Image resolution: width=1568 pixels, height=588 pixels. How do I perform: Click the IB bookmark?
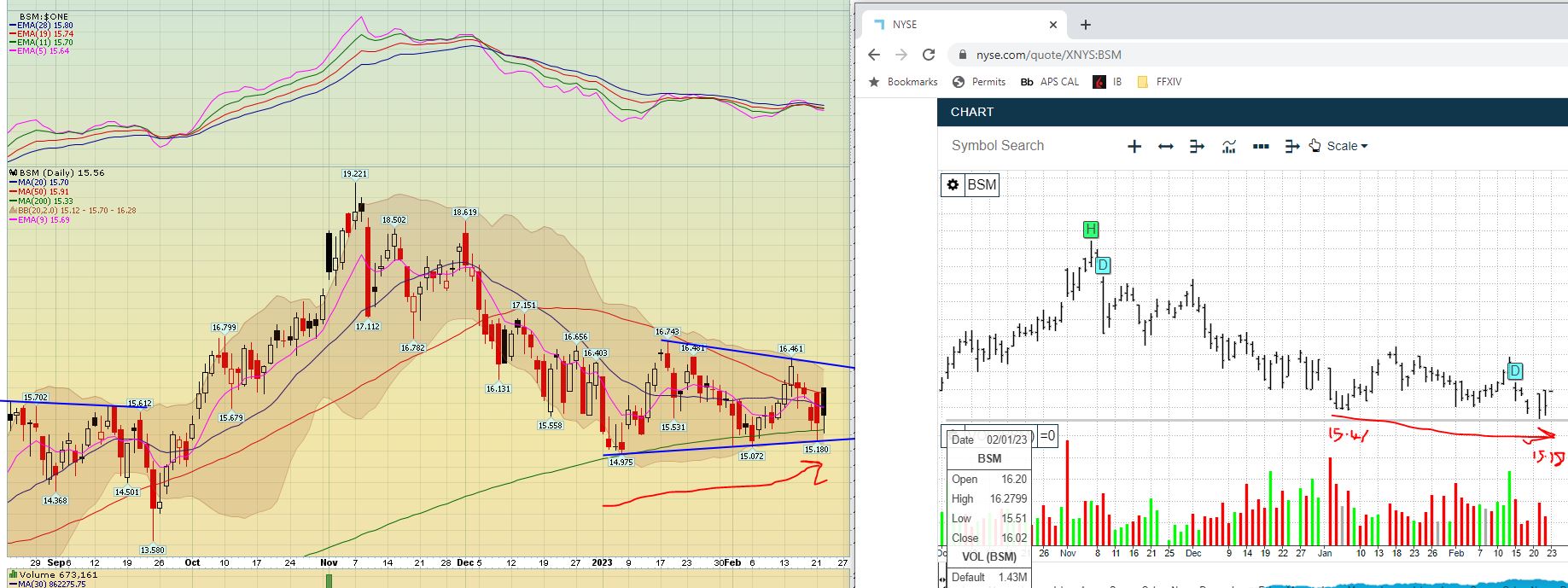(1108, 82)
